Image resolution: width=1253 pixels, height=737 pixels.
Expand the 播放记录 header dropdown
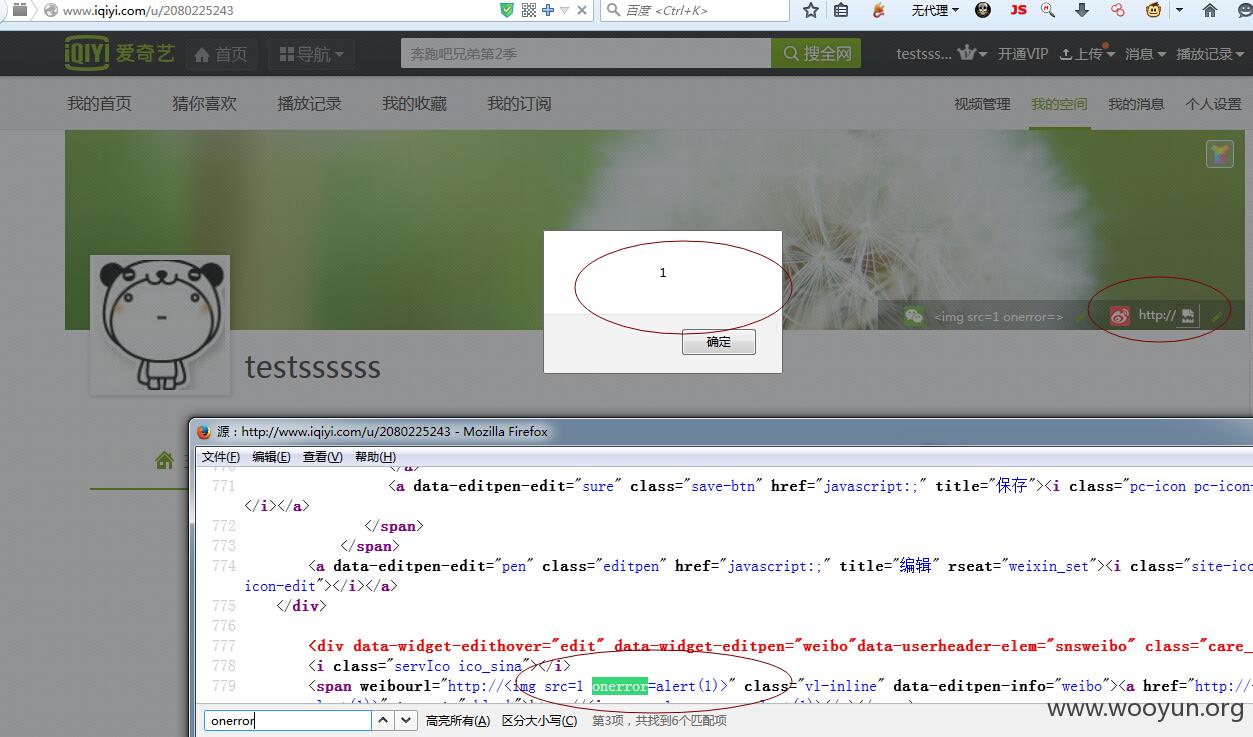tap(1210, 54)
